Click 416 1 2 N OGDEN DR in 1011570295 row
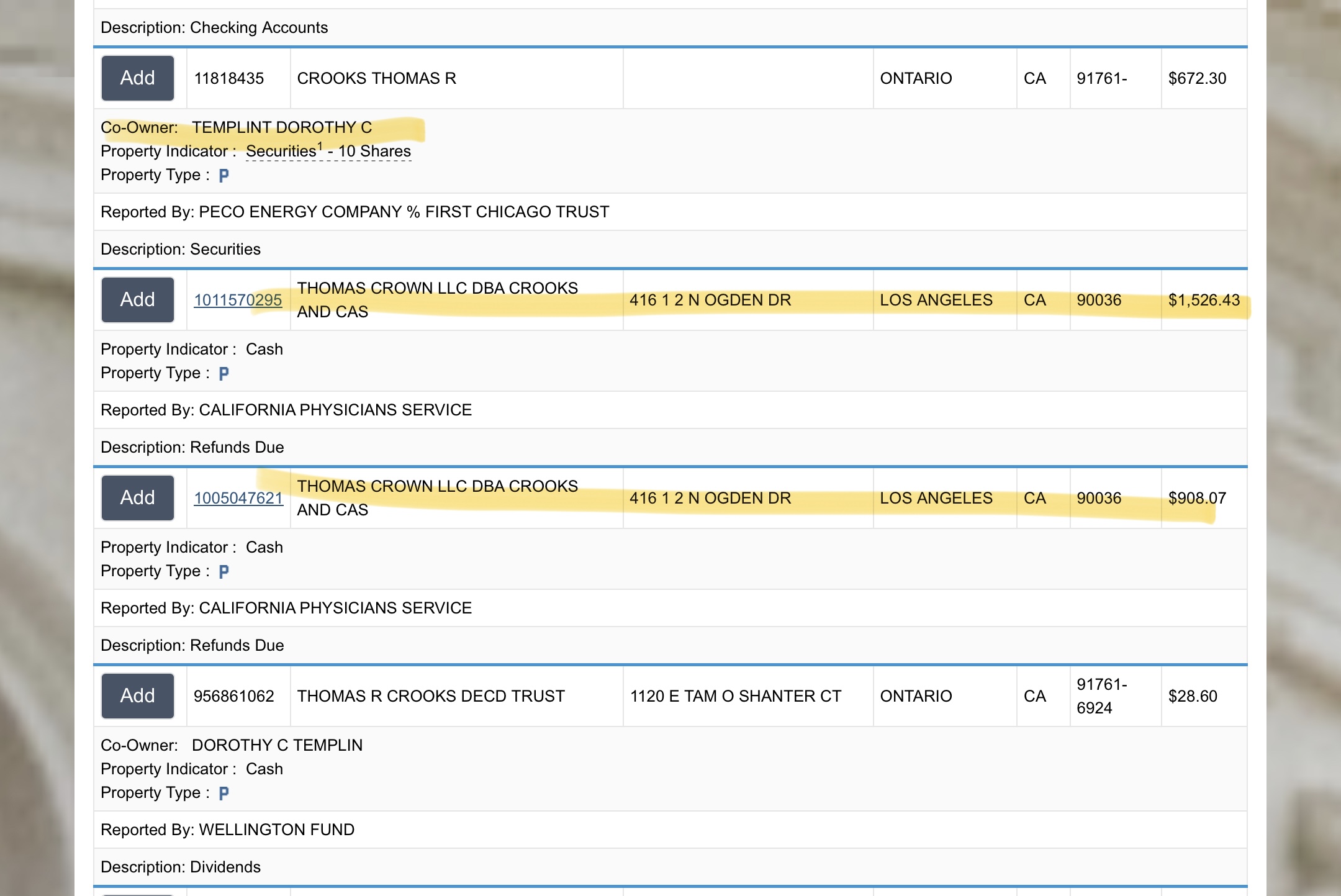This screenshot has height=896, width=1341. [710, 300]
